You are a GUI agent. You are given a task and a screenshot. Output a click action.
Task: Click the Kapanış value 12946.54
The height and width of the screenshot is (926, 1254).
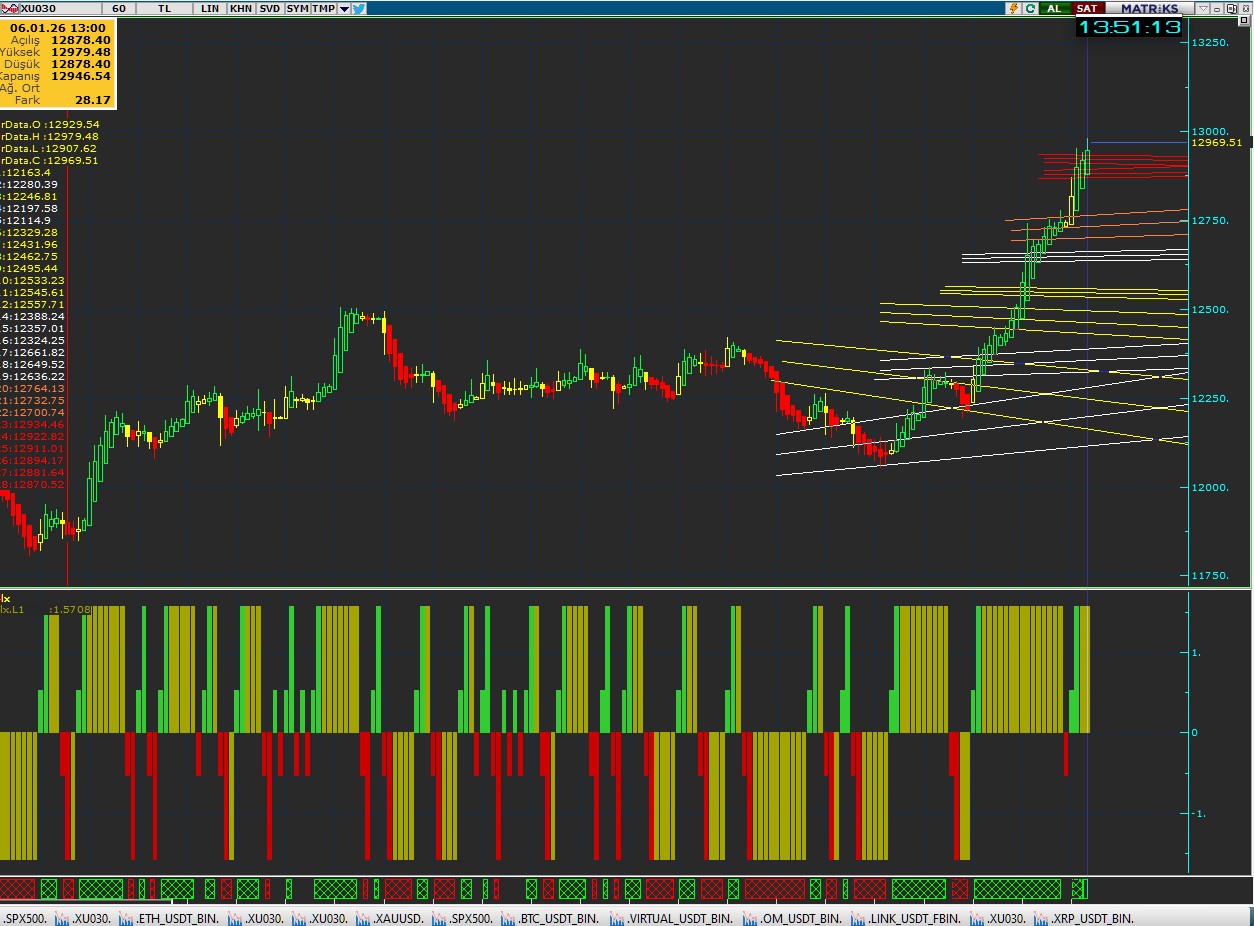point(81,76)
